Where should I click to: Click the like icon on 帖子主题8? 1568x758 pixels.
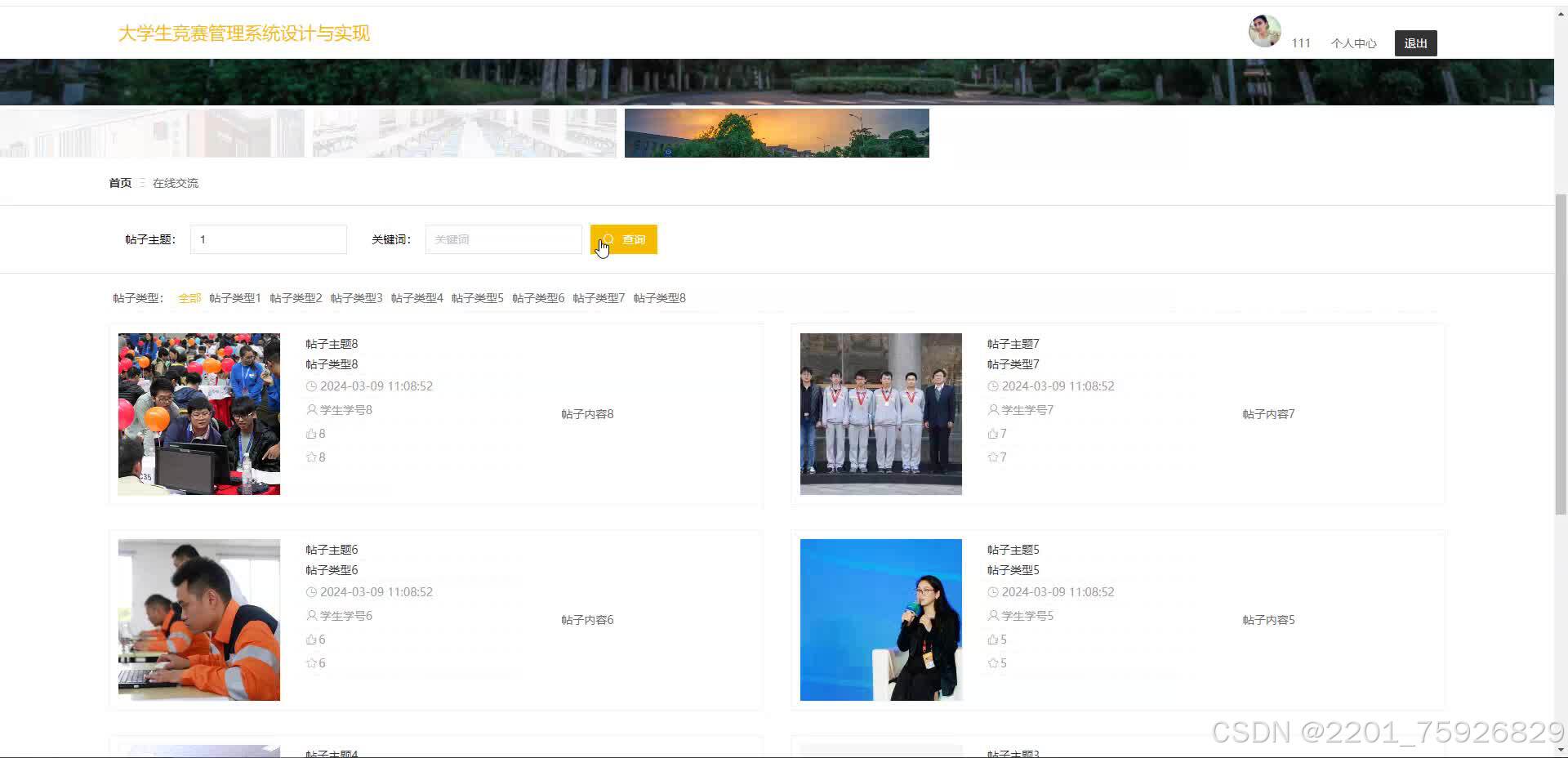313,434
